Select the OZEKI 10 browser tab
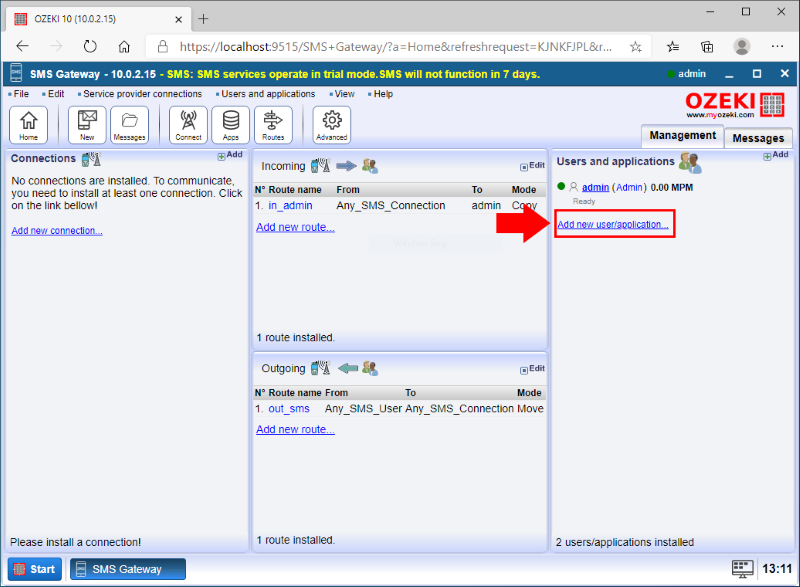This screenshot has height=587, width=800. (x=98, y=19)
